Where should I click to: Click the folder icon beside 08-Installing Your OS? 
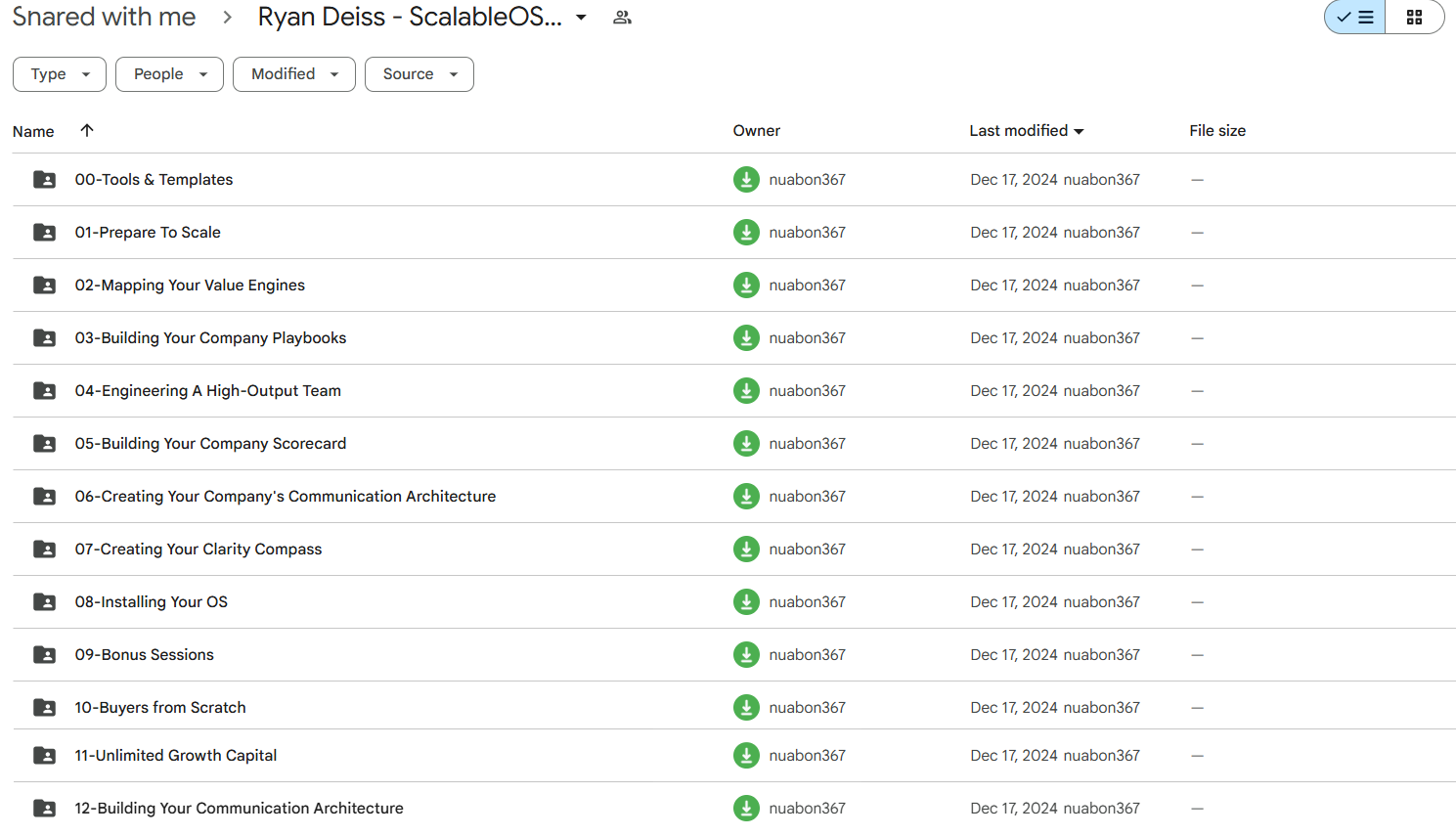point(44,602)
